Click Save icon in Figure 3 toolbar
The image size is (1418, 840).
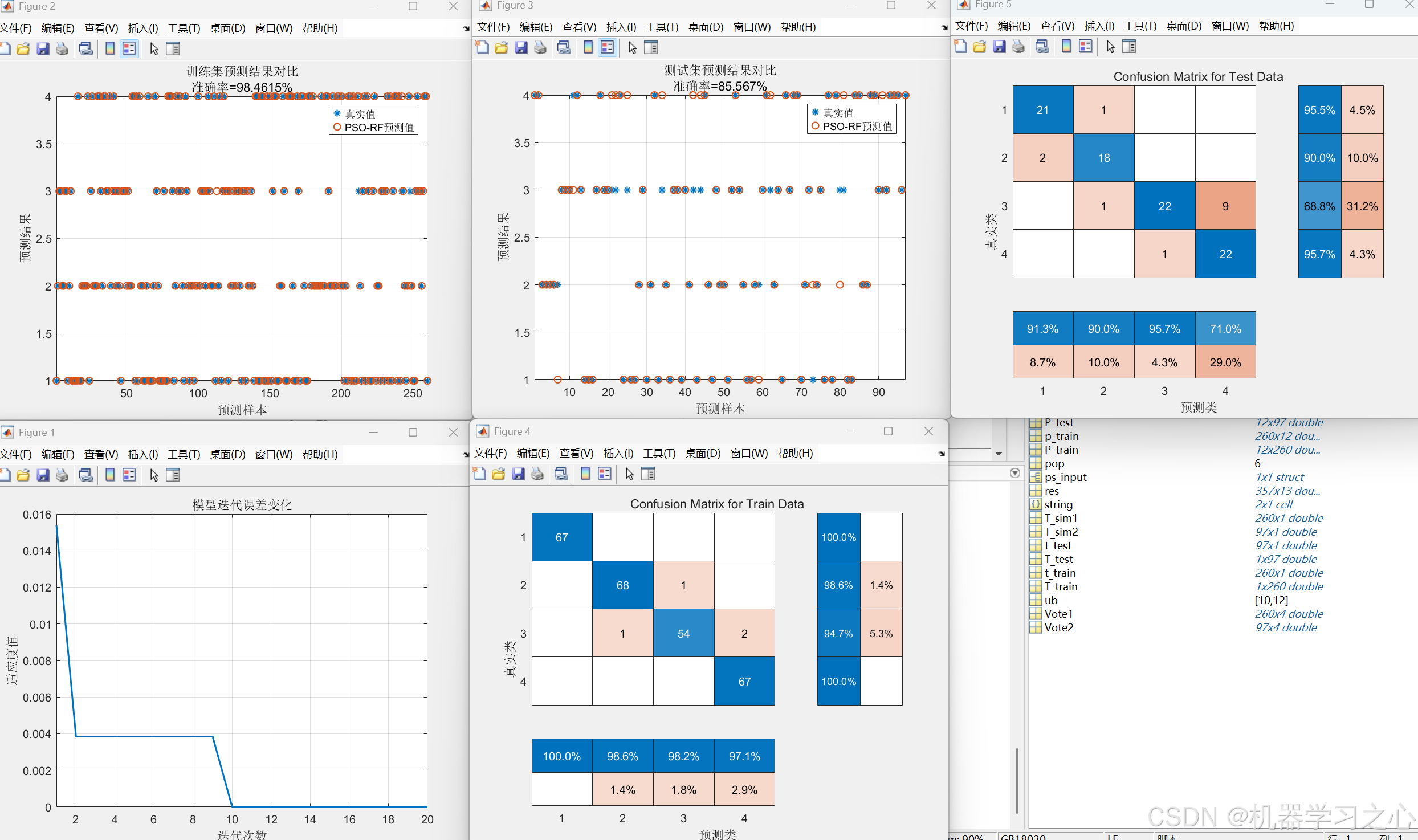tap(521, 48)
